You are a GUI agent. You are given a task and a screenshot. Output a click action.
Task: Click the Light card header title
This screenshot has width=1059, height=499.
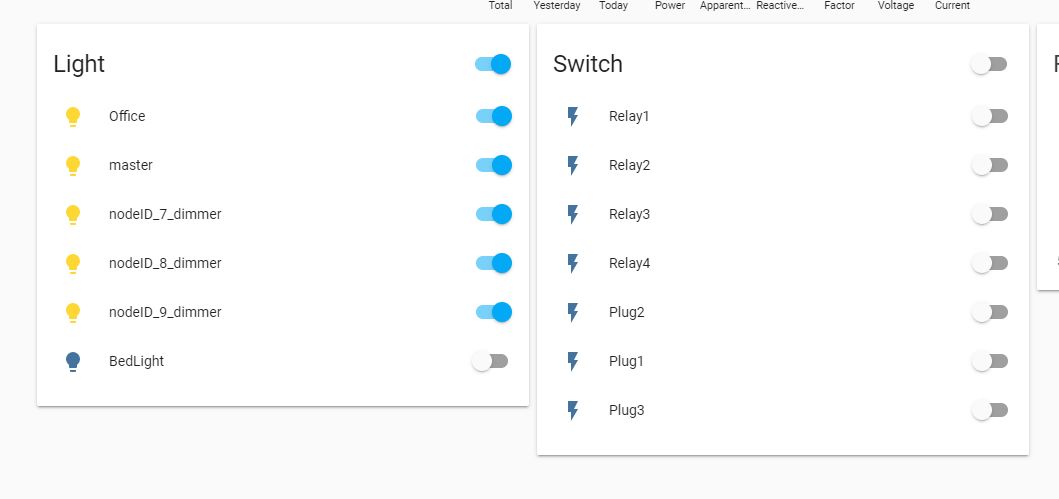(79, 64)
